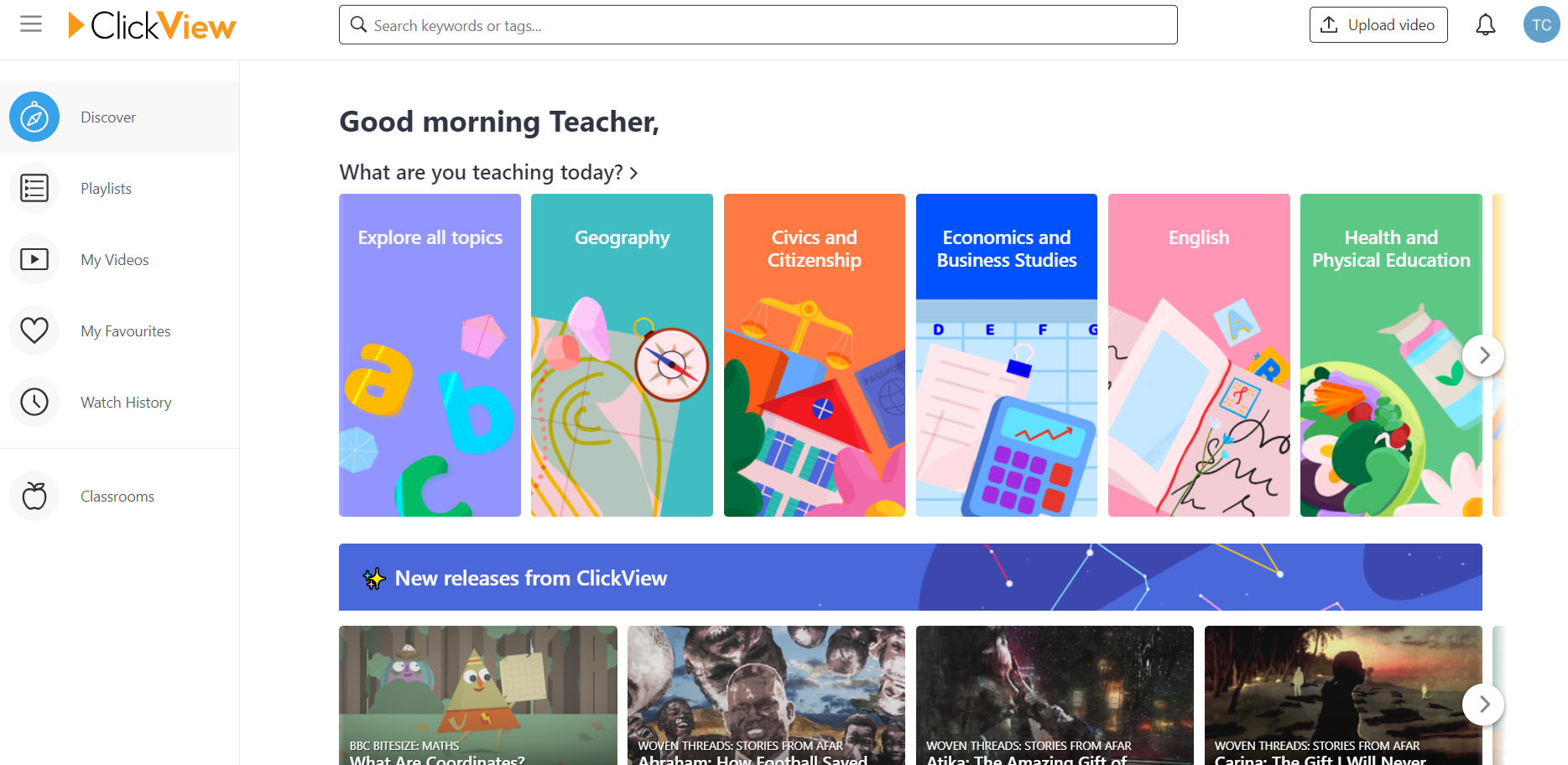
Task: Open the Explore all topics card
Action: coord(430,355)
